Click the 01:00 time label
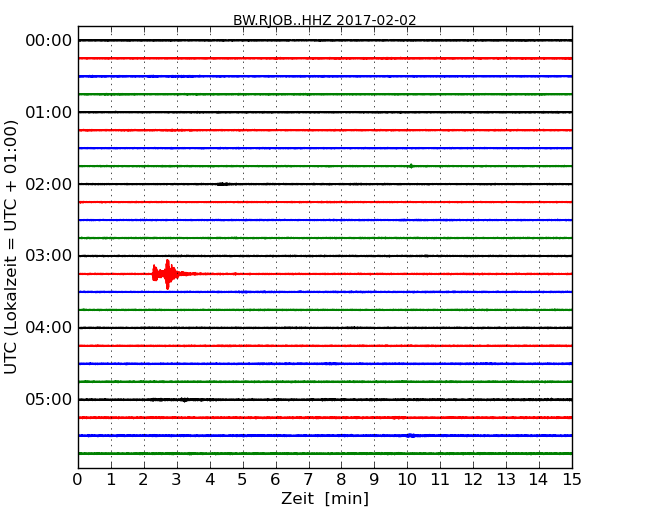The height and width of the screenshot is (520, 650). (49, 112)
